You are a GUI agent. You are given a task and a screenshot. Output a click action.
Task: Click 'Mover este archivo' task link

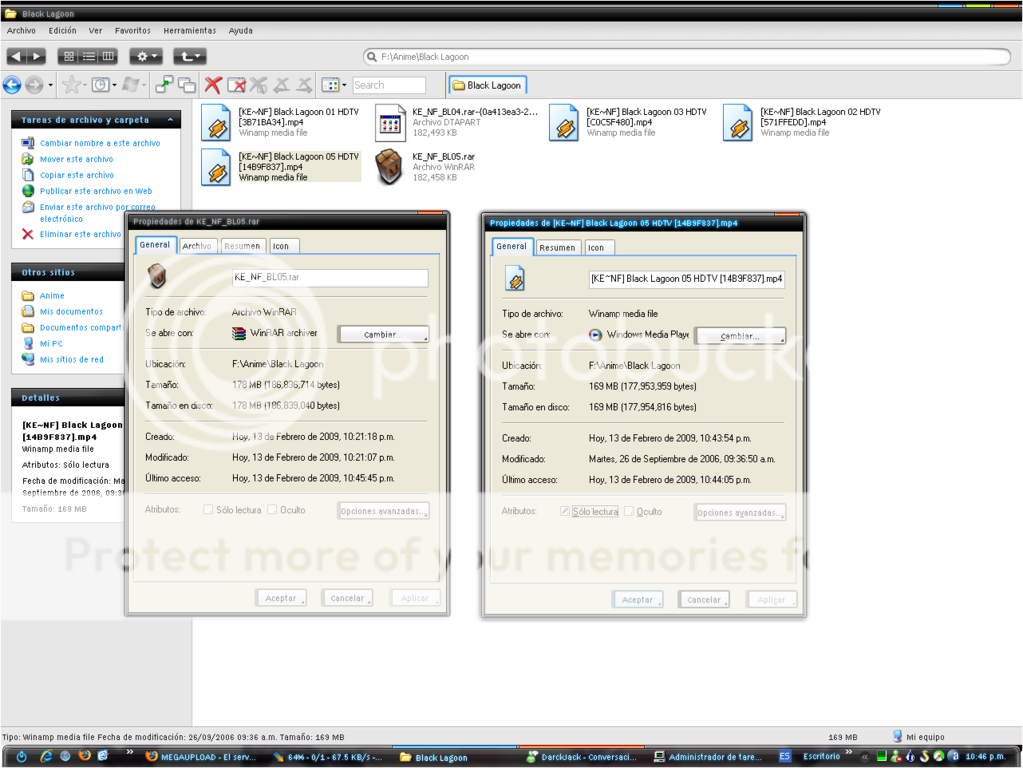point(76,159)
